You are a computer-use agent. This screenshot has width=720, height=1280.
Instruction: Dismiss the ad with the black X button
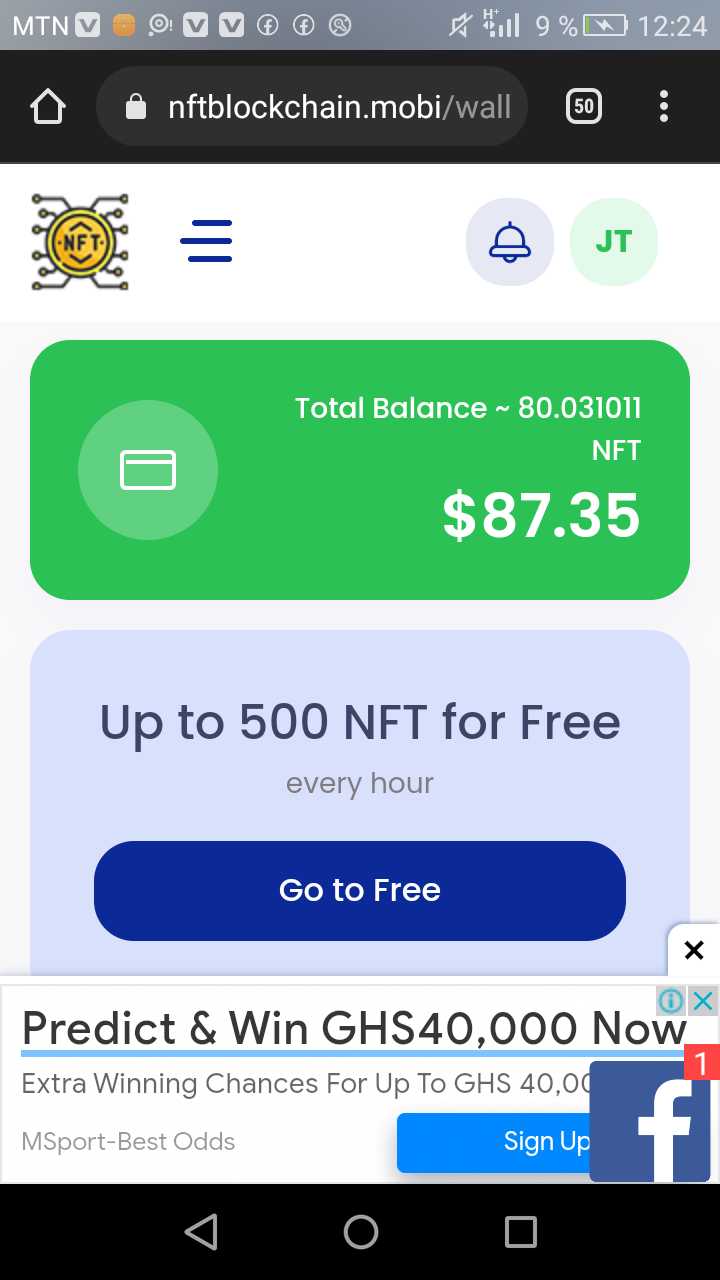(x=694, y=951)
